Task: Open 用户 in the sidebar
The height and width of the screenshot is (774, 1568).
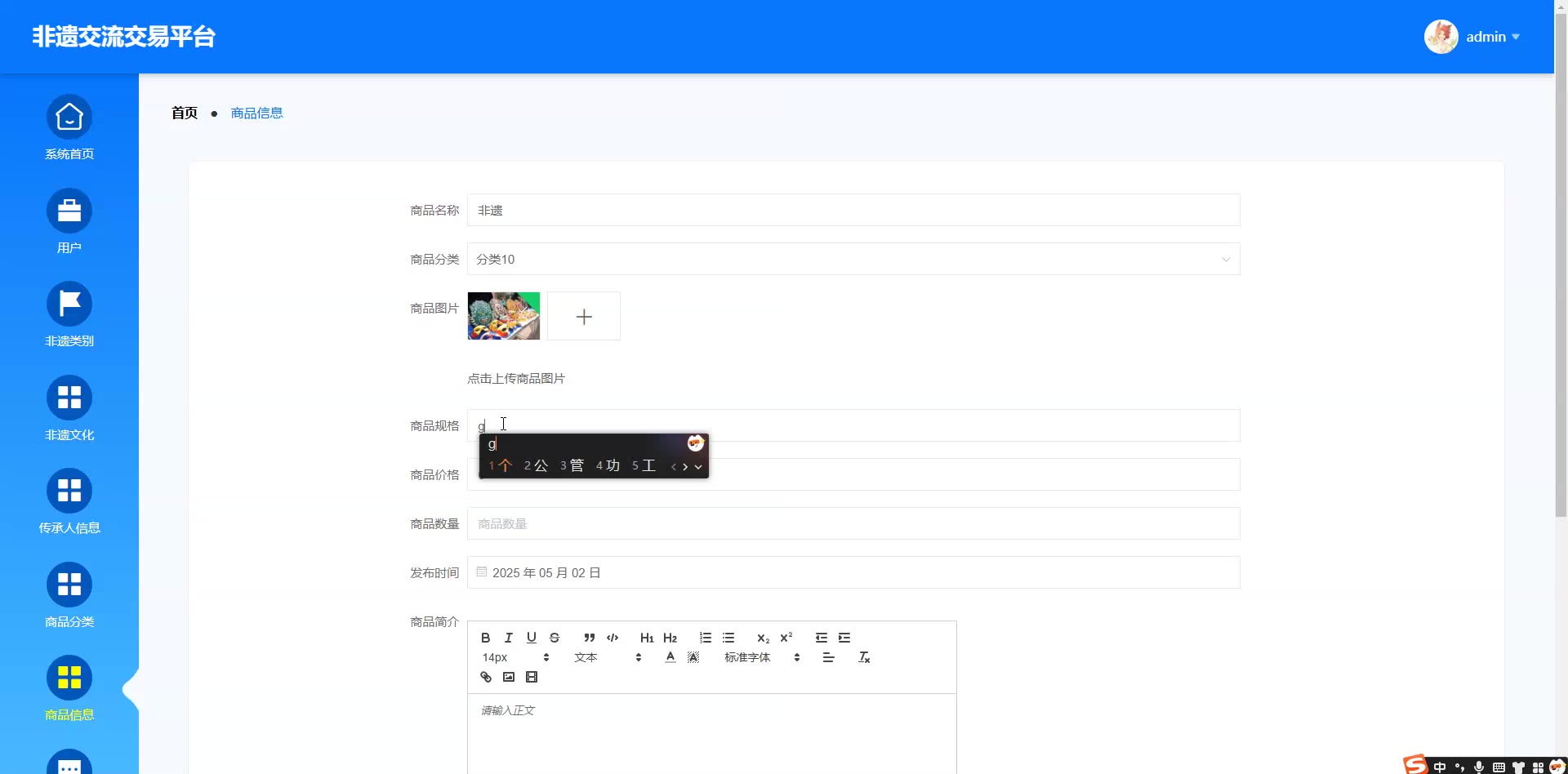Action: [69, 222]
